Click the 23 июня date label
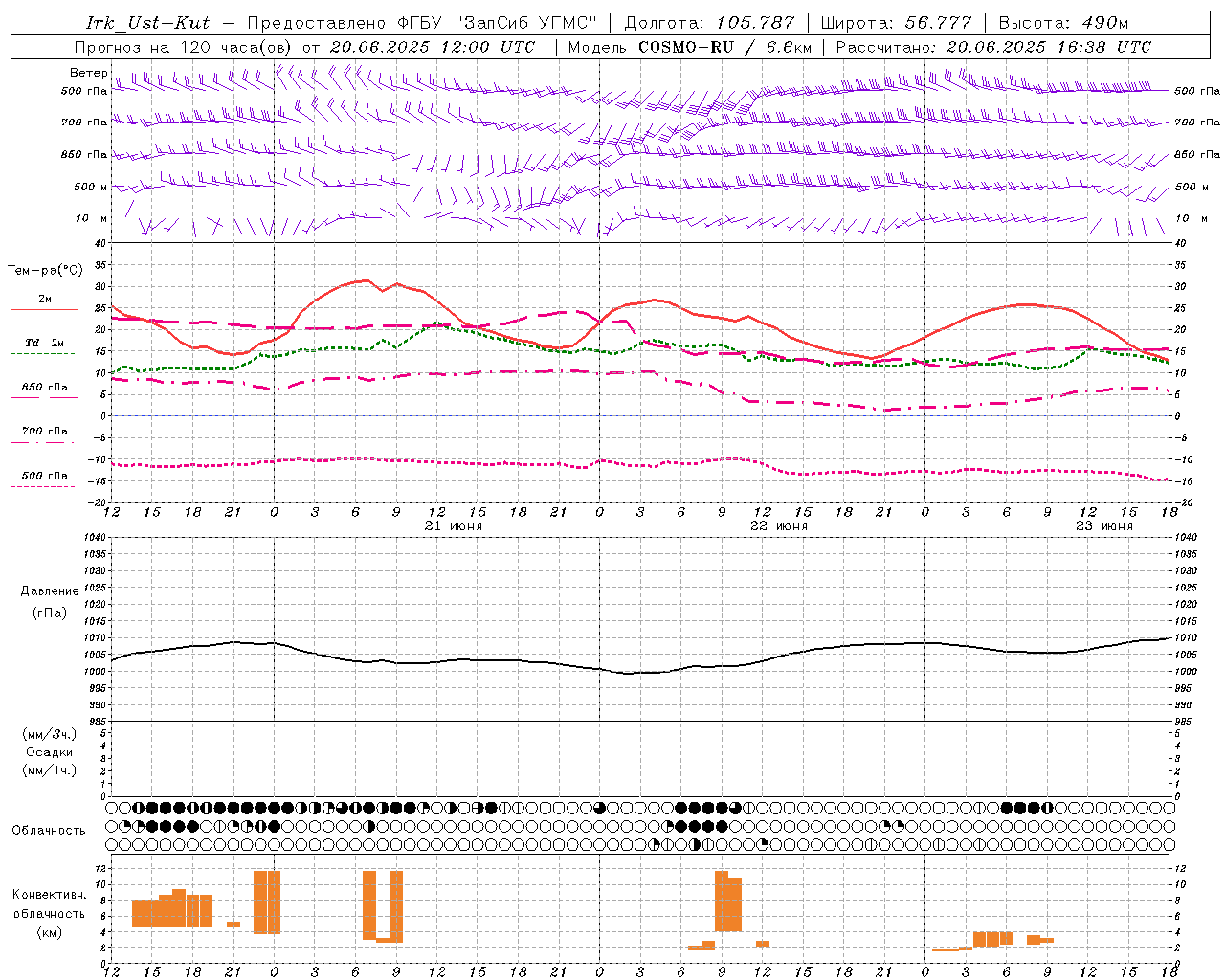Image resolution: width=1225 pixels, height=980 pixels. pyautogui.click(x=1104, y=526)
